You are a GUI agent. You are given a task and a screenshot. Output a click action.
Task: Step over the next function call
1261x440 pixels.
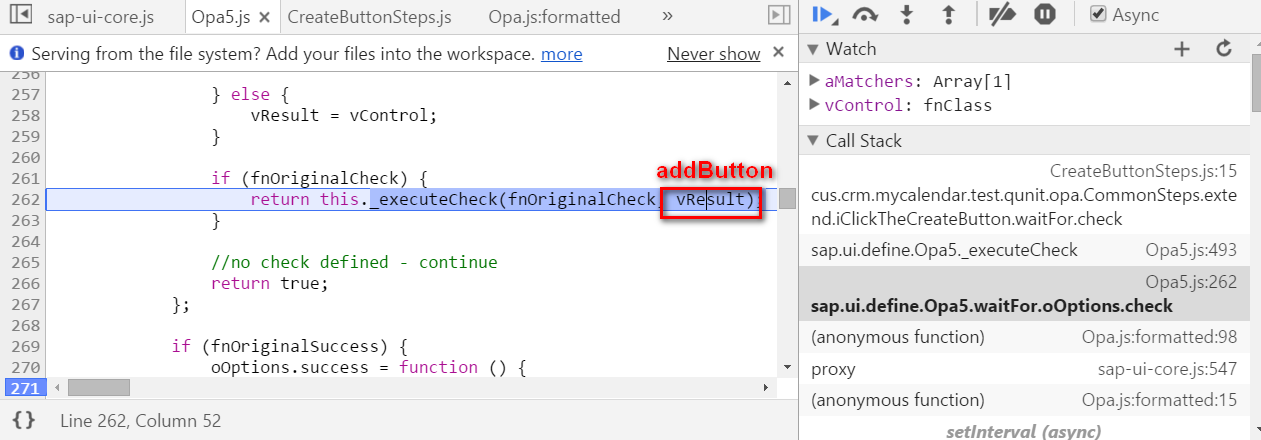tap(865, 15)
